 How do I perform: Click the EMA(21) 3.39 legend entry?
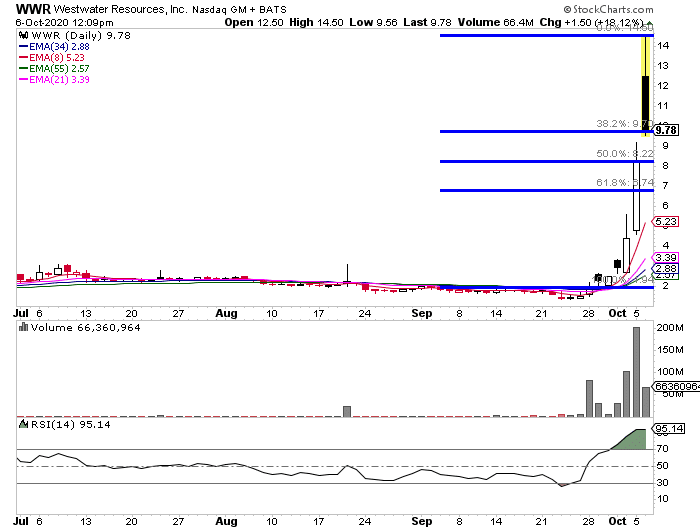click(54, 79)
